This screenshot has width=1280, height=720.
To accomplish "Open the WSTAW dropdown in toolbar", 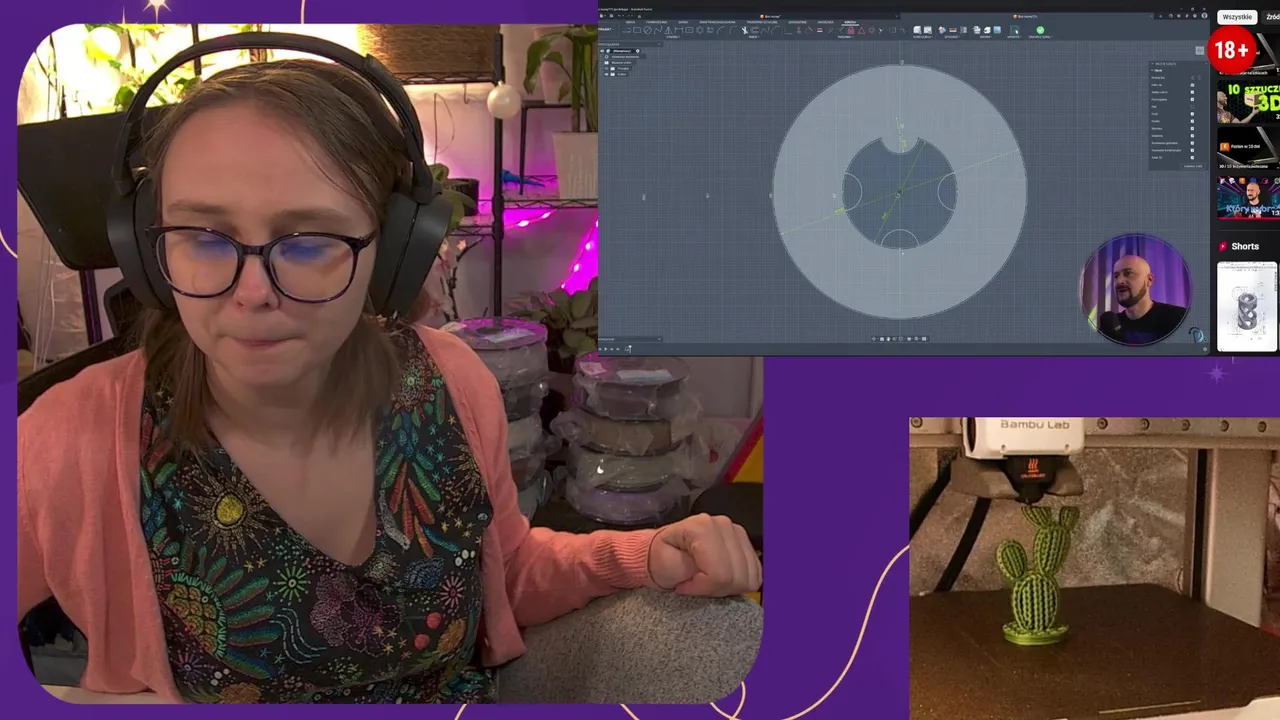I will 986,37.
